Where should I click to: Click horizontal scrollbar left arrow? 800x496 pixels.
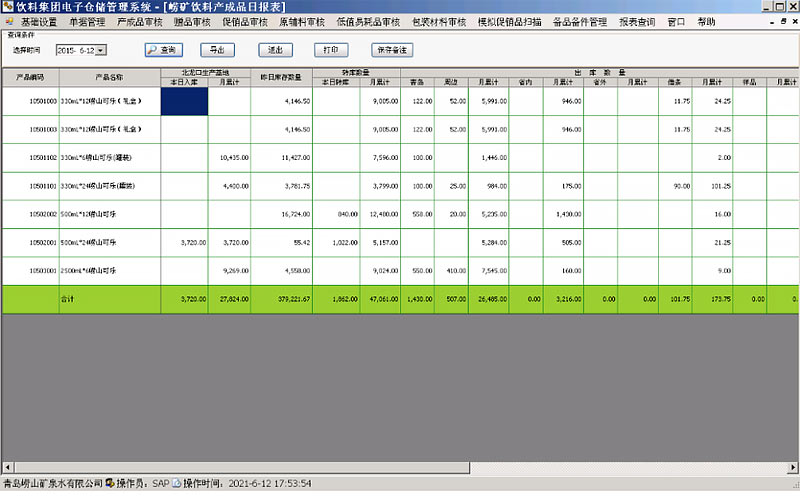[x=6, y=467]
